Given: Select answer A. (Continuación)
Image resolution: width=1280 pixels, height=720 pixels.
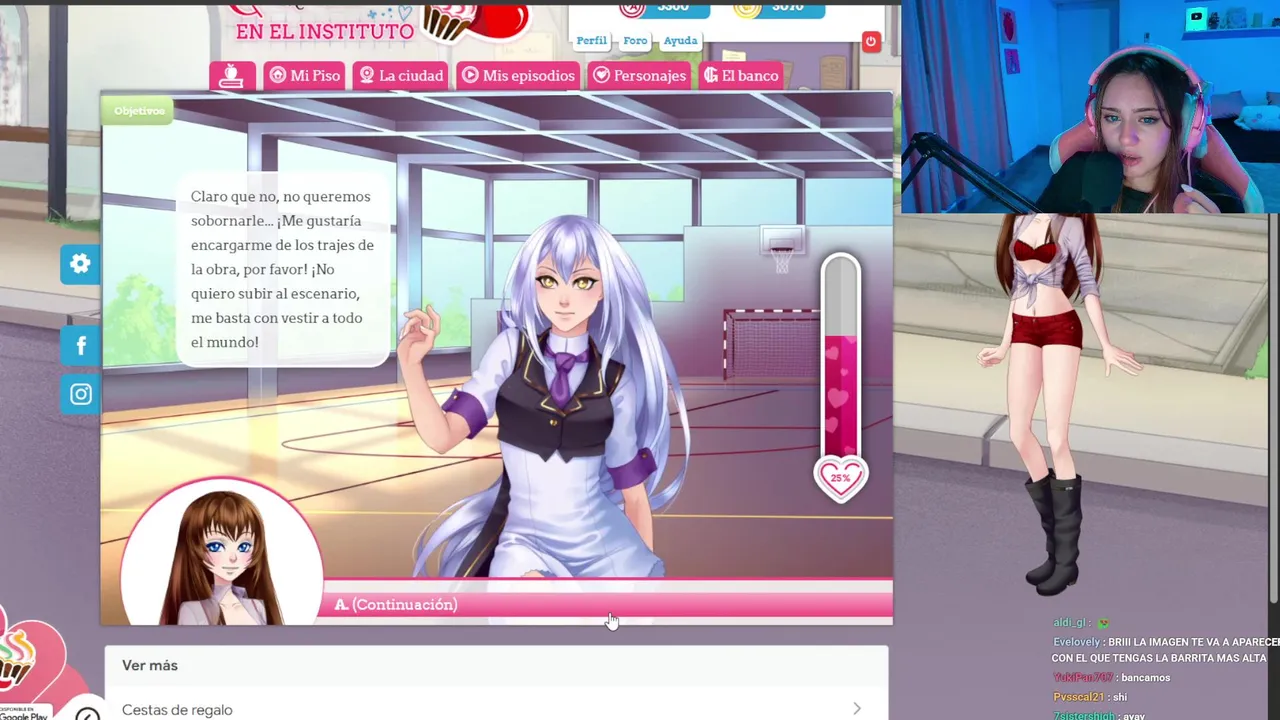Looking at the screenshot, I should tap(607, 604).
